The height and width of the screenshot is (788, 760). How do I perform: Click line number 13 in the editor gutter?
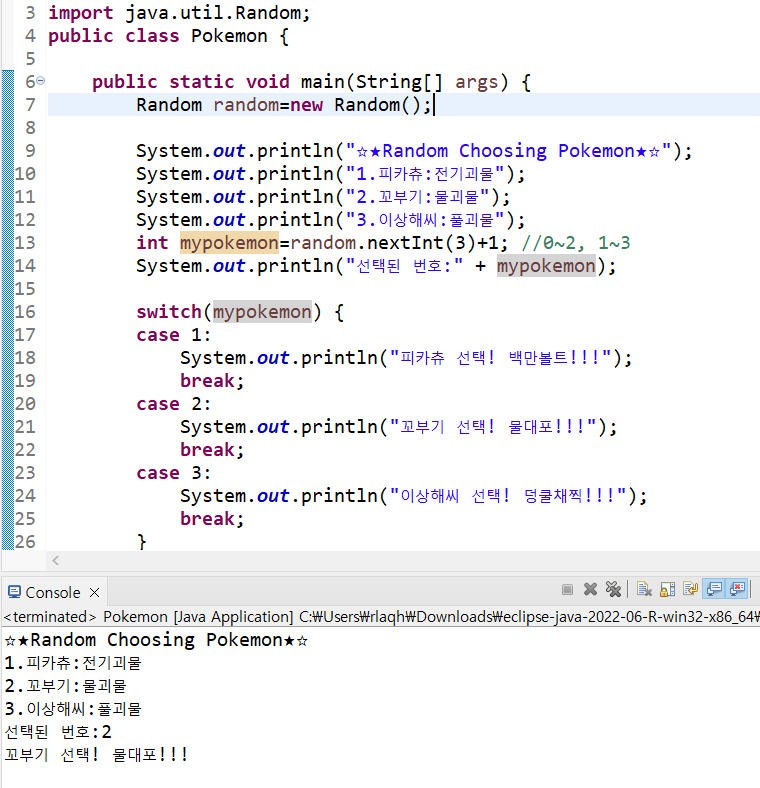click(x=25, y=243)
